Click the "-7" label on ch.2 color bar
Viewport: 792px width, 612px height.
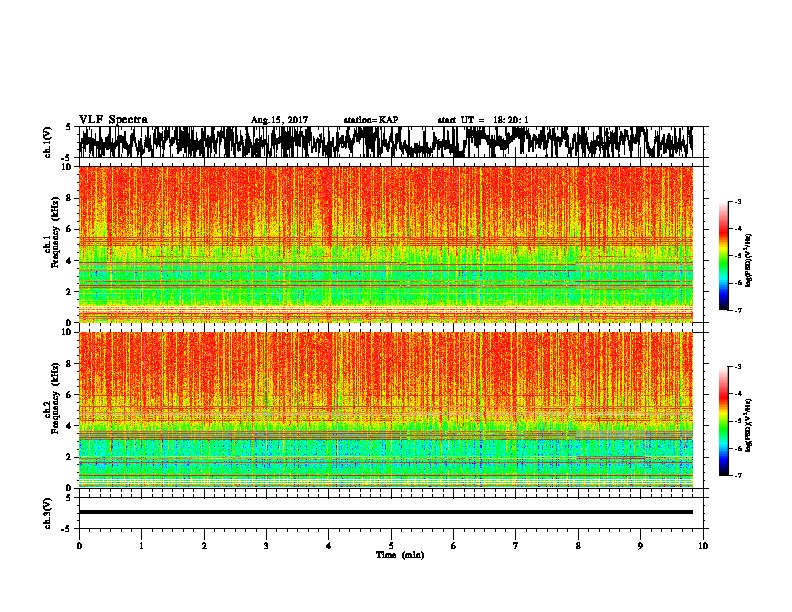[x=738, y=476]
